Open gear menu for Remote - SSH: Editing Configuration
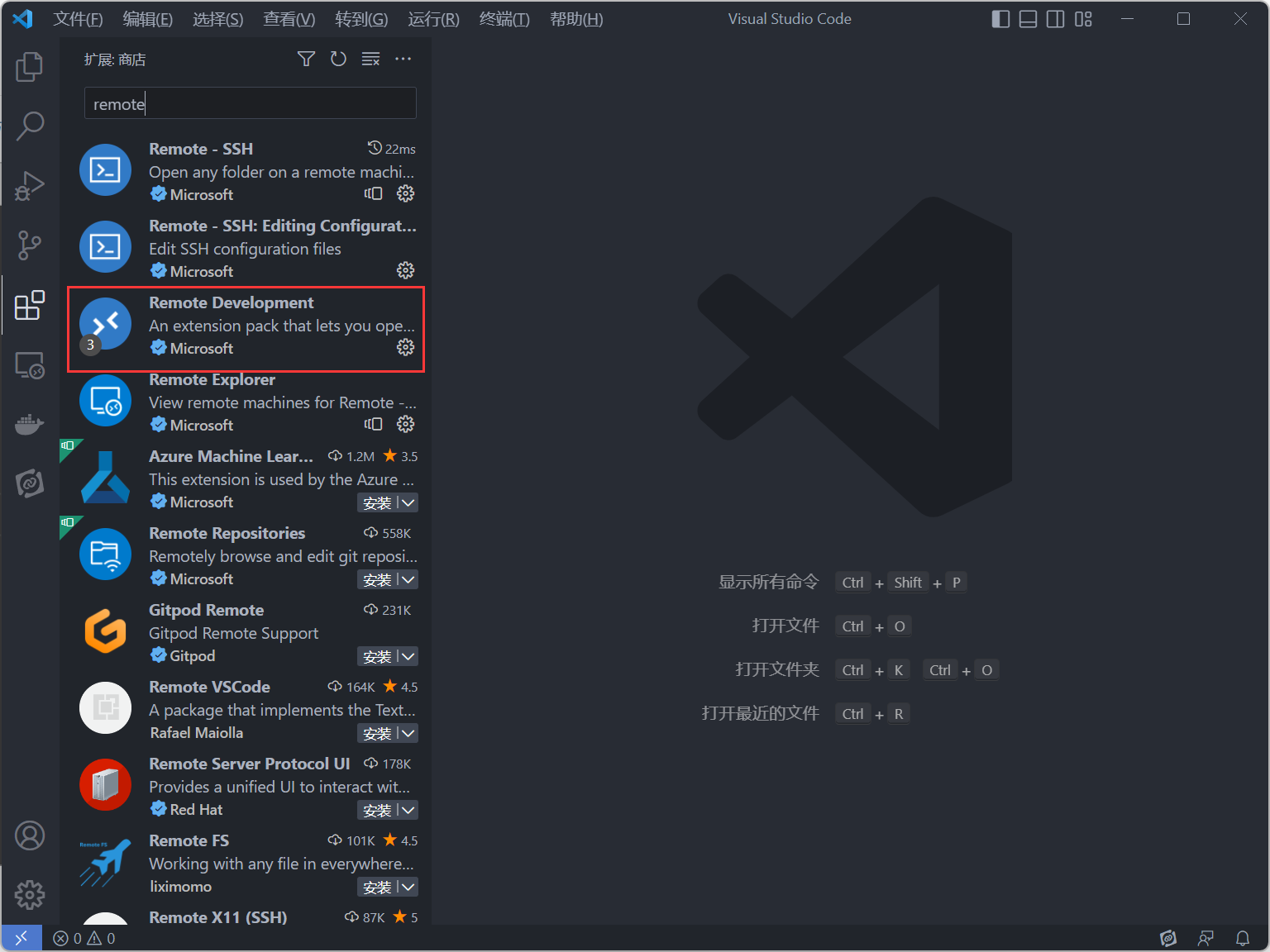The width and height of the screenshot is (1270, 952). click(405, 270)
